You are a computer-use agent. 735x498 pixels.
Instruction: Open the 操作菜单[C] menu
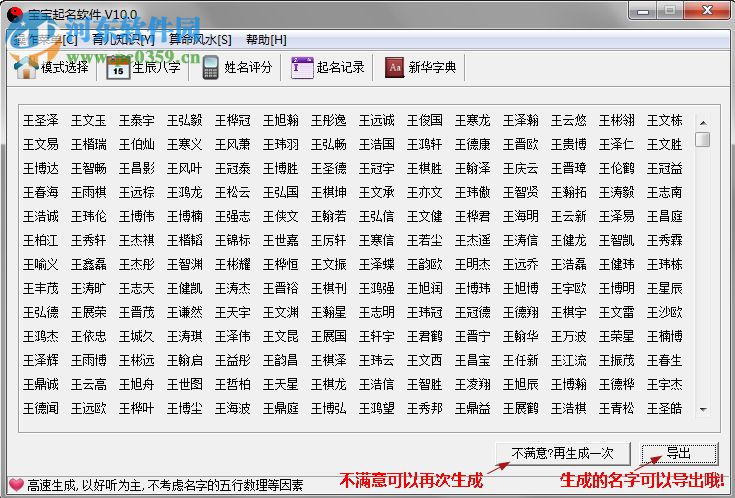(x=46, y=40)
